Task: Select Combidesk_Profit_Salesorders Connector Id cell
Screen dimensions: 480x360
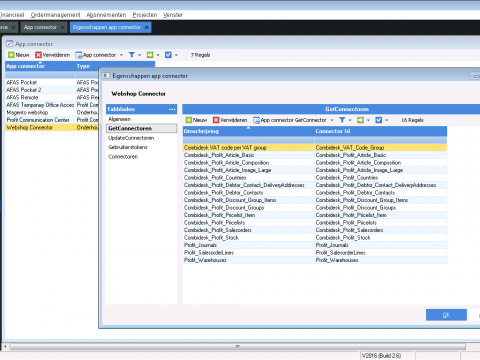Action: point(380,230)
